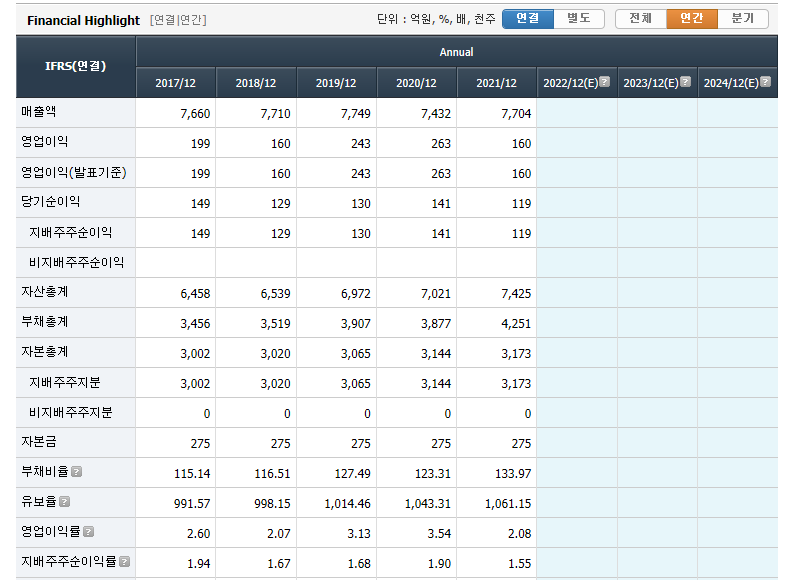801x580 pixels.
Task: Switch to the 연간 tab
Action: click(692, 19)
